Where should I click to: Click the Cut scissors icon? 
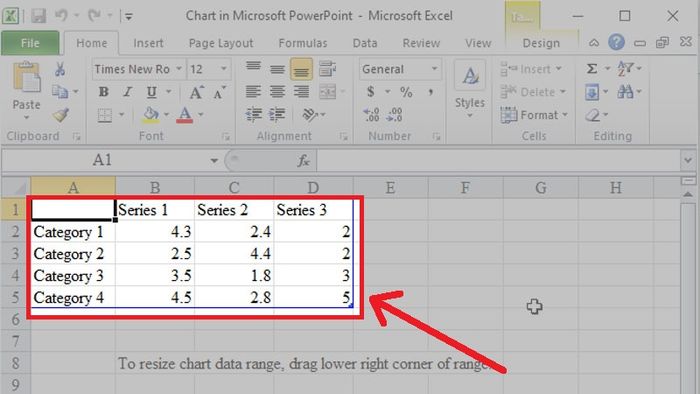pyautogui.click(x=59, y=69)
